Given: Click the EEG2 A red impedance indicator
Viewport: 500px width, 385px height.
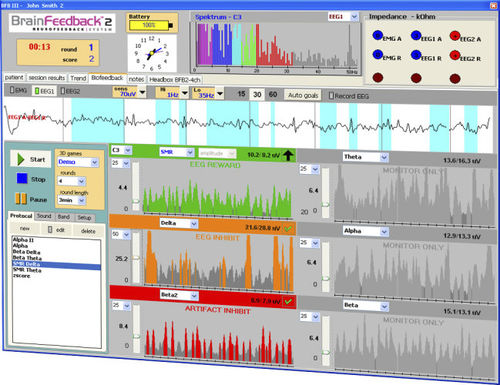Looking at the screenshot, I should point(455,36).
